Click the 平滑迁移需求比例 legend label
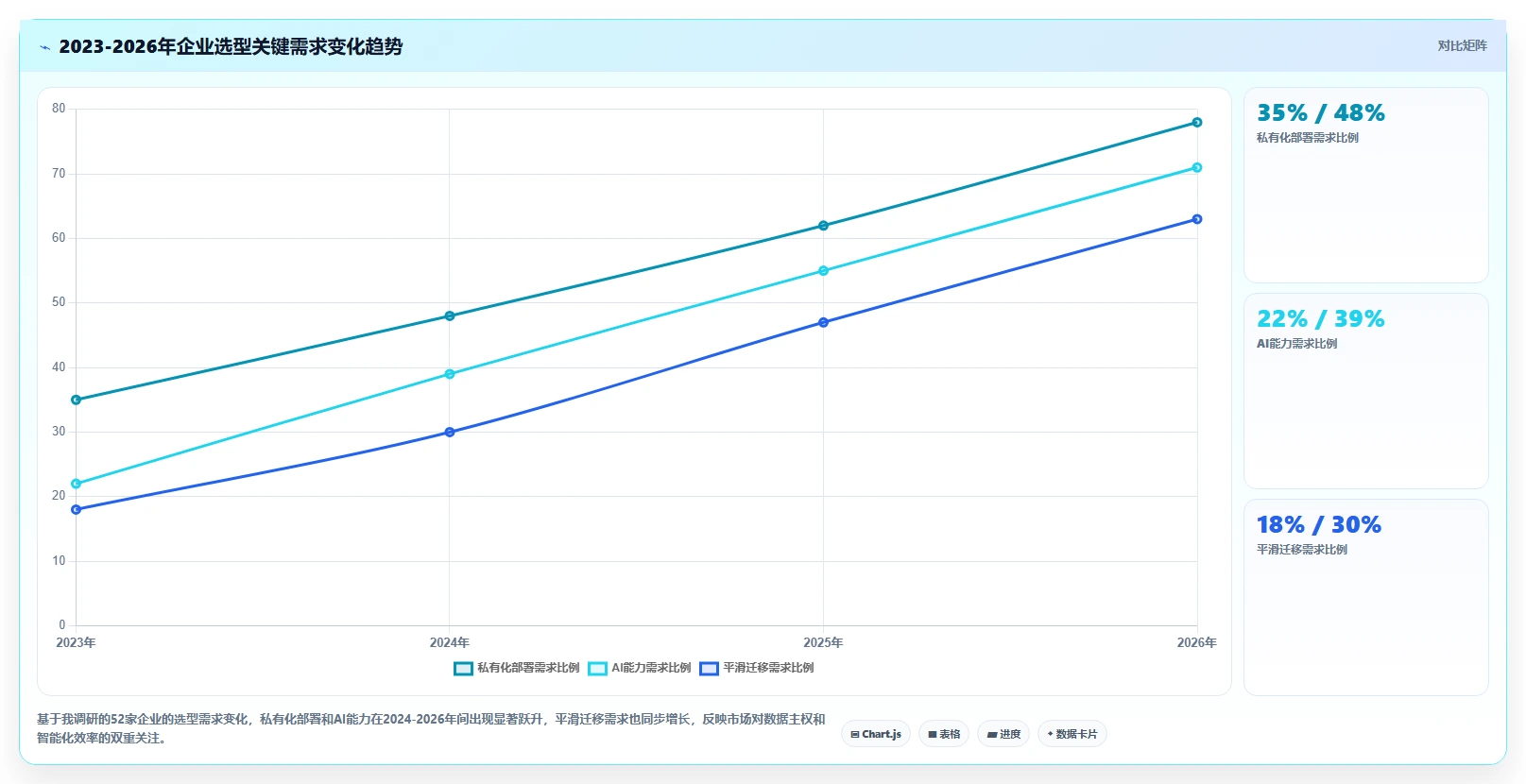 [x=768, y=668]
